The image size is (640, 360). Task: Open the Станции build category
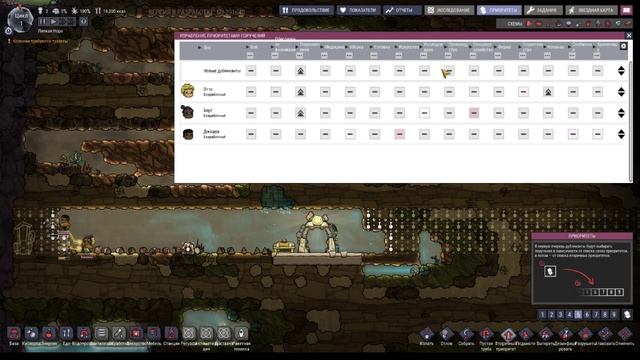pyautogui.click(x=171, y=333)
